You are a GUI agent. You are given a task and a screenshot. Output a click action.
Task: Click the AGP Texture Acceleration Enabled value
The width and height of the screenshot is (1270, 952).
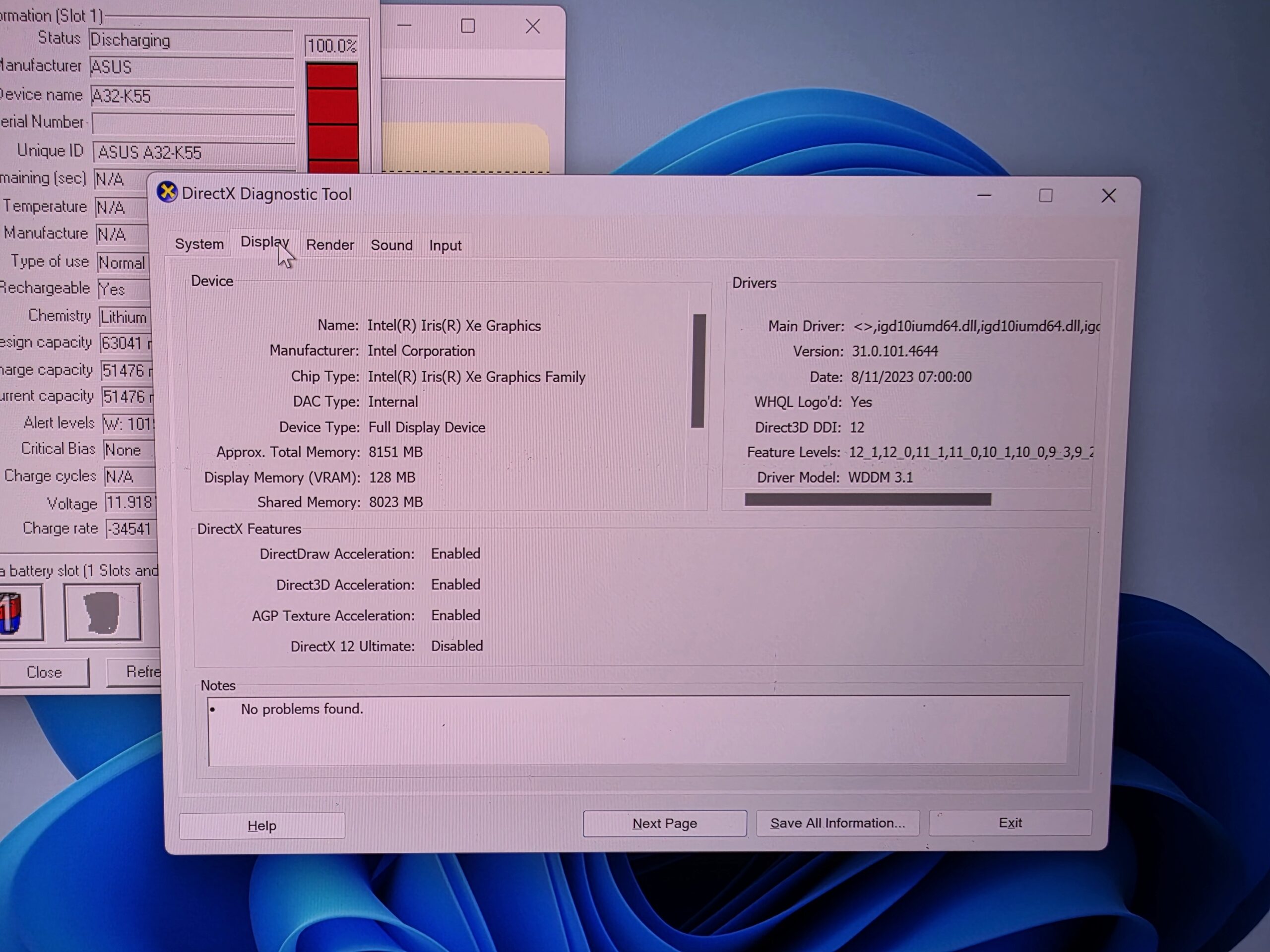[456, 615]
